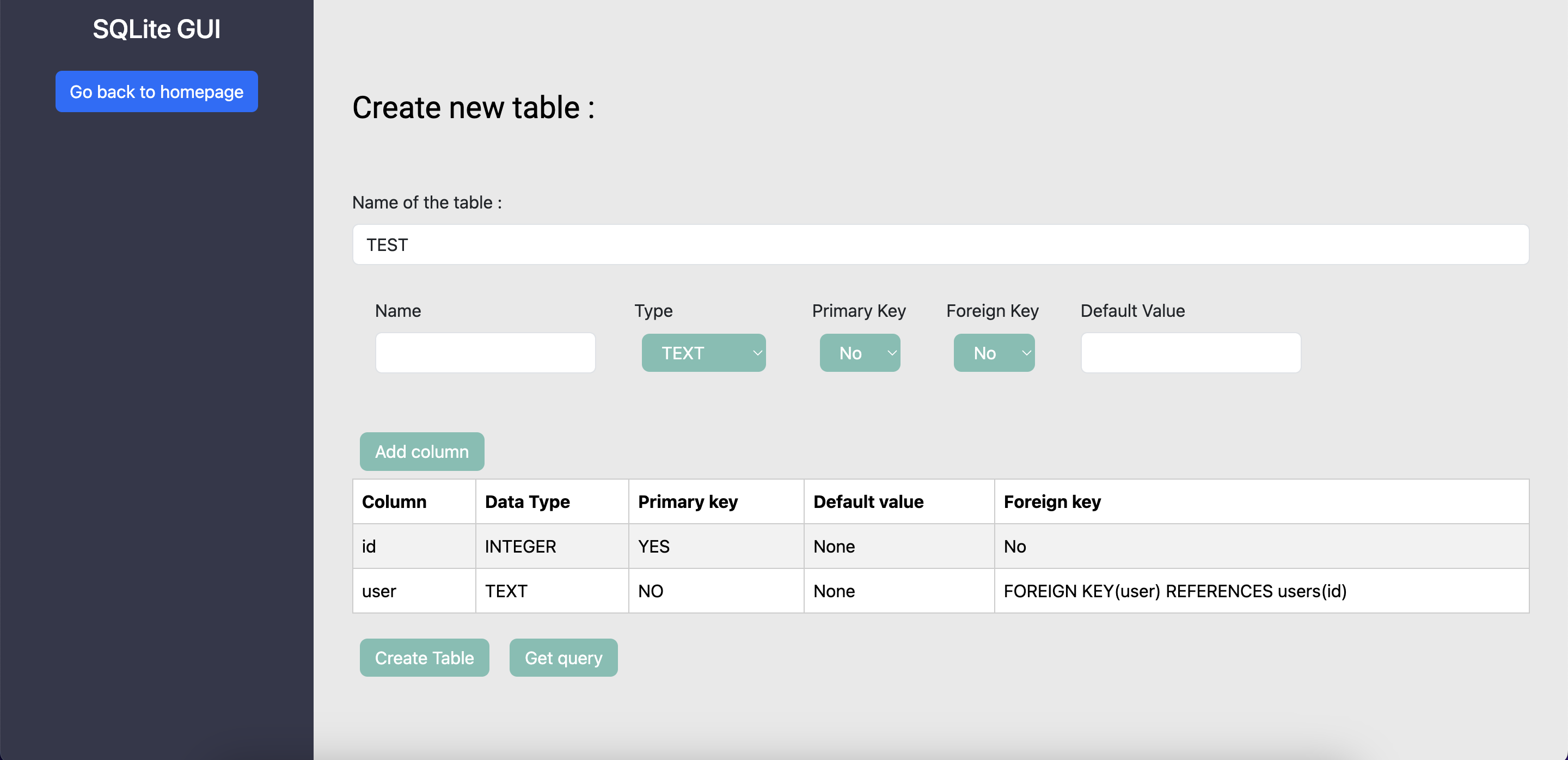Viewport: 1568px width, 760px height.
Task: Click the Create Table button
Action: (x=424, y=658)
